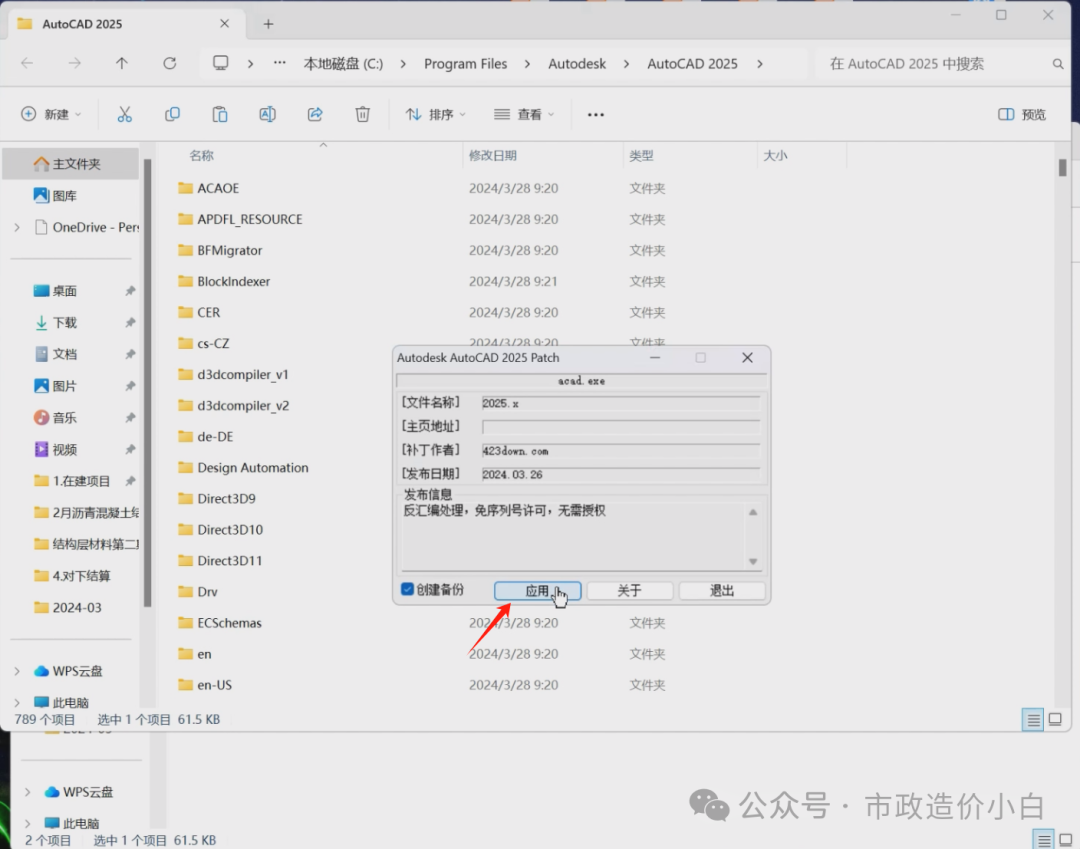Viewport: 1080px width, 849px height.
Task: Click the 退出 exit button
Action: pos(722,591)
